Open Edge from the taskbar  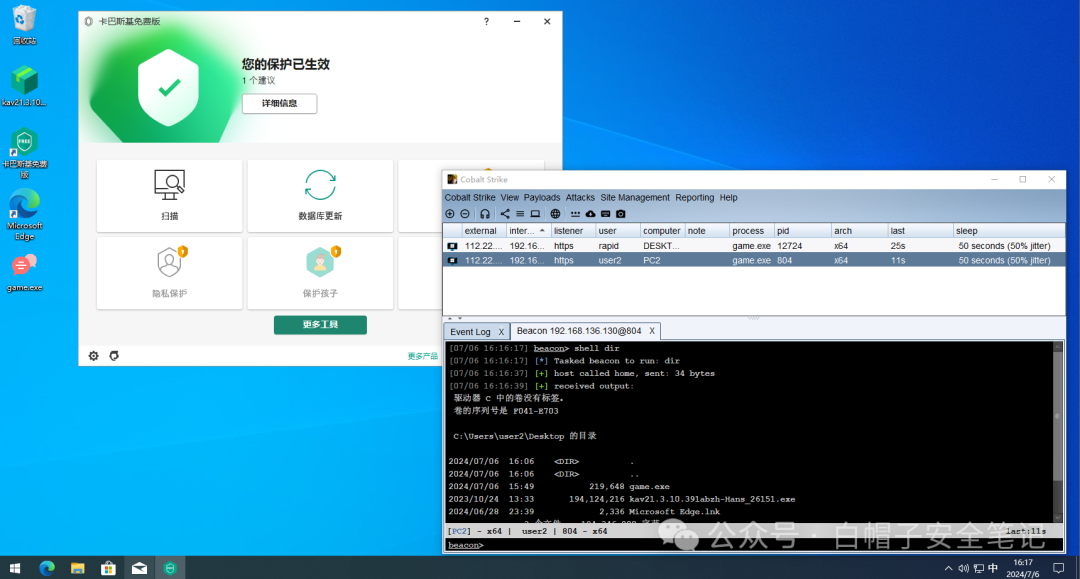click(x=47, y=568)
